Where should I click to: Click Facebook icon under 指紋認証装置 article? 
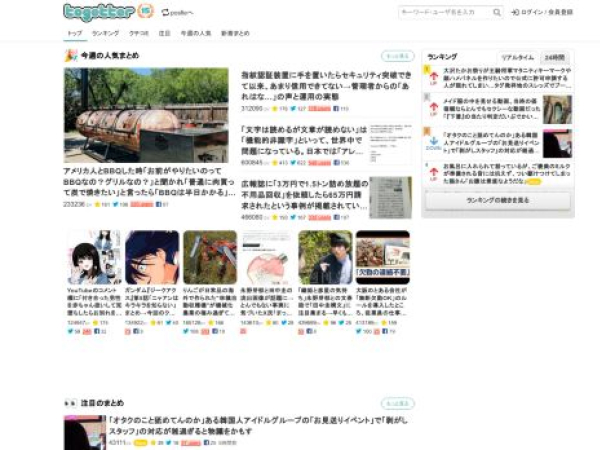[336, 109]
